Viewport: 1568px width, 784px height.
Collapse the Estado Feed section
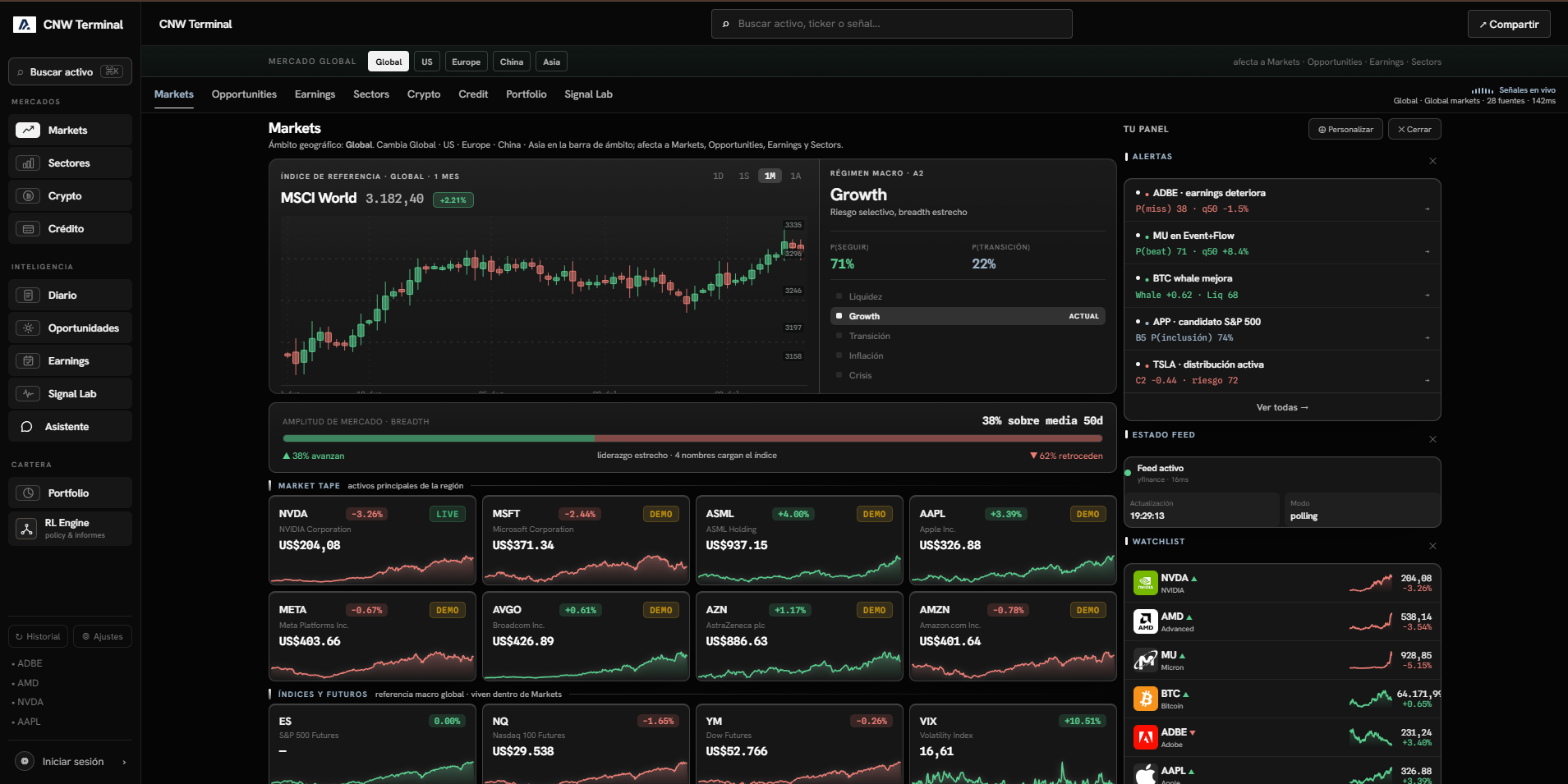(1432, 439)
